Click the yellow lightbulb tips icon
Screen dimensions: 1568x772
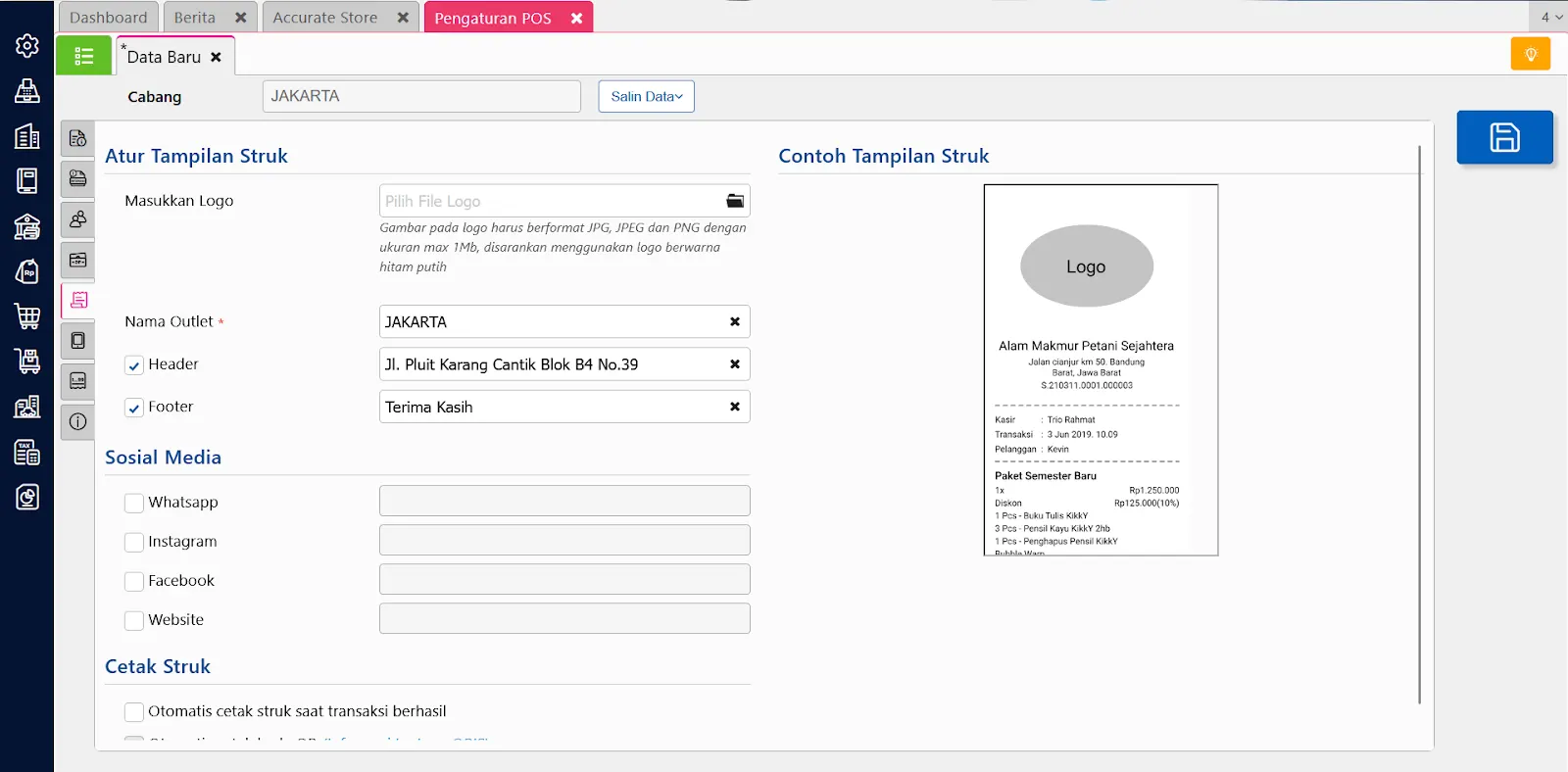pyautogui.click(x=1531, y=54)
